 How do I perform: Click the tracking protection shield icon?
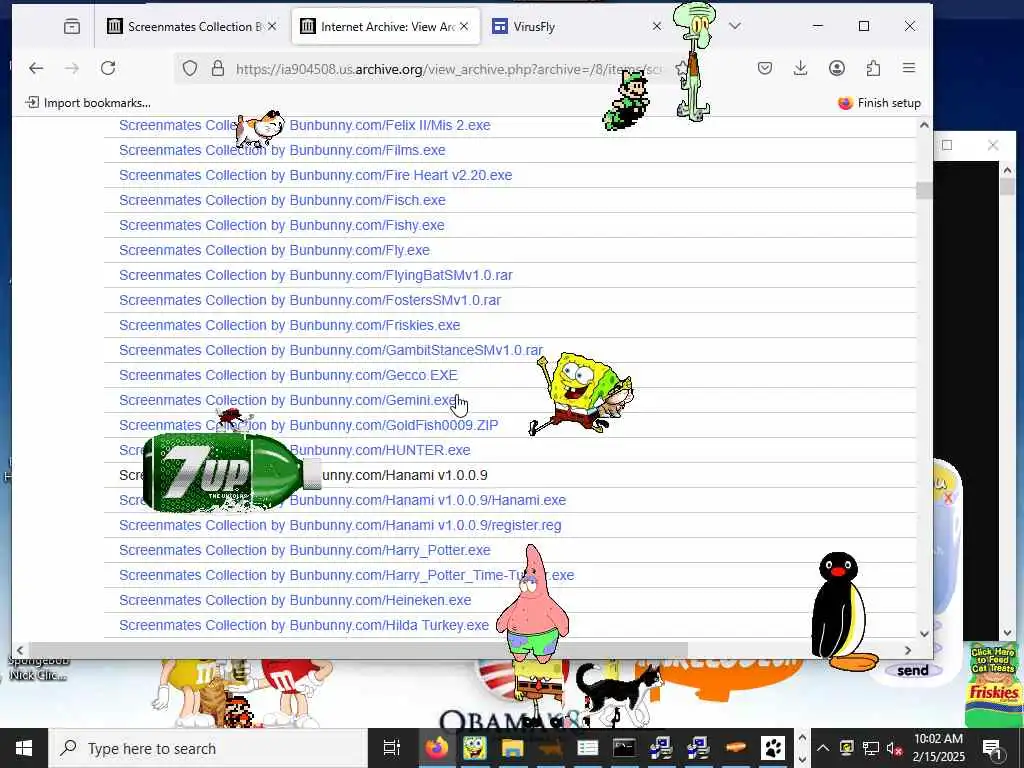pyautogui.click(x=189, y=69)
